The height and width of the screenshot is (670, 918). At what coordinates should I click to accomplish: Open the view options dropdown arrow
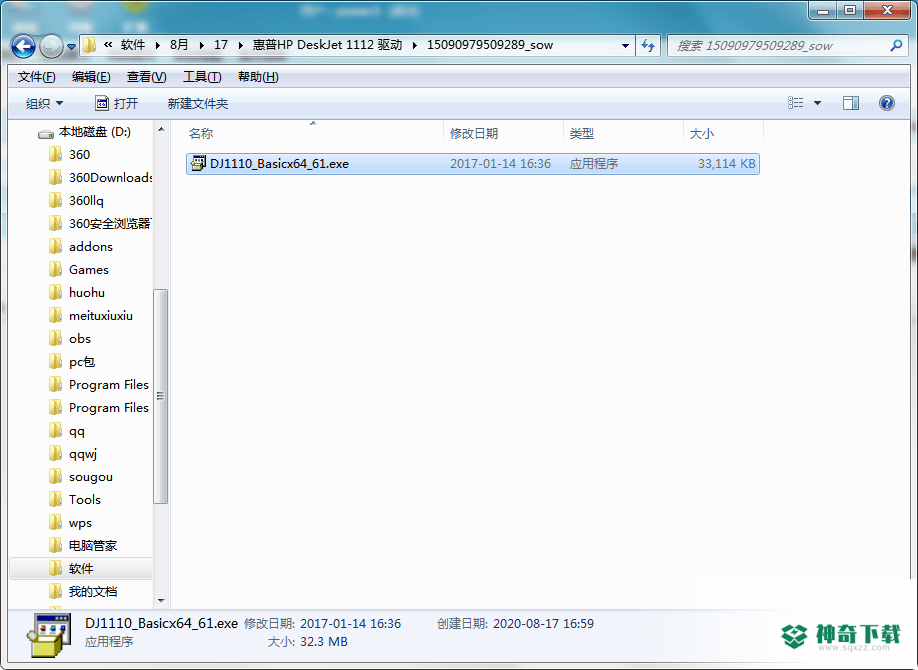coord(817,103)
